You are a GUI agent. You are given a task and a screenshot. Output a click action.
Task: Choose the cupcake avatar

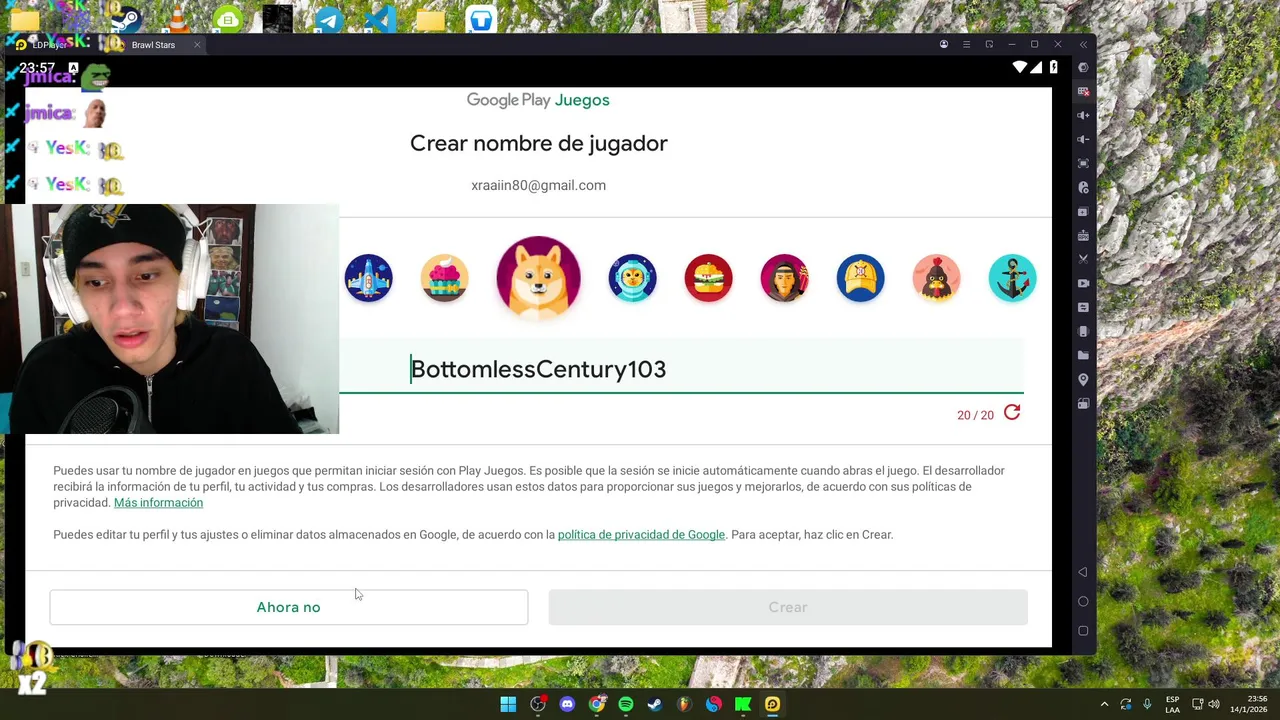(x=444, y=278)
